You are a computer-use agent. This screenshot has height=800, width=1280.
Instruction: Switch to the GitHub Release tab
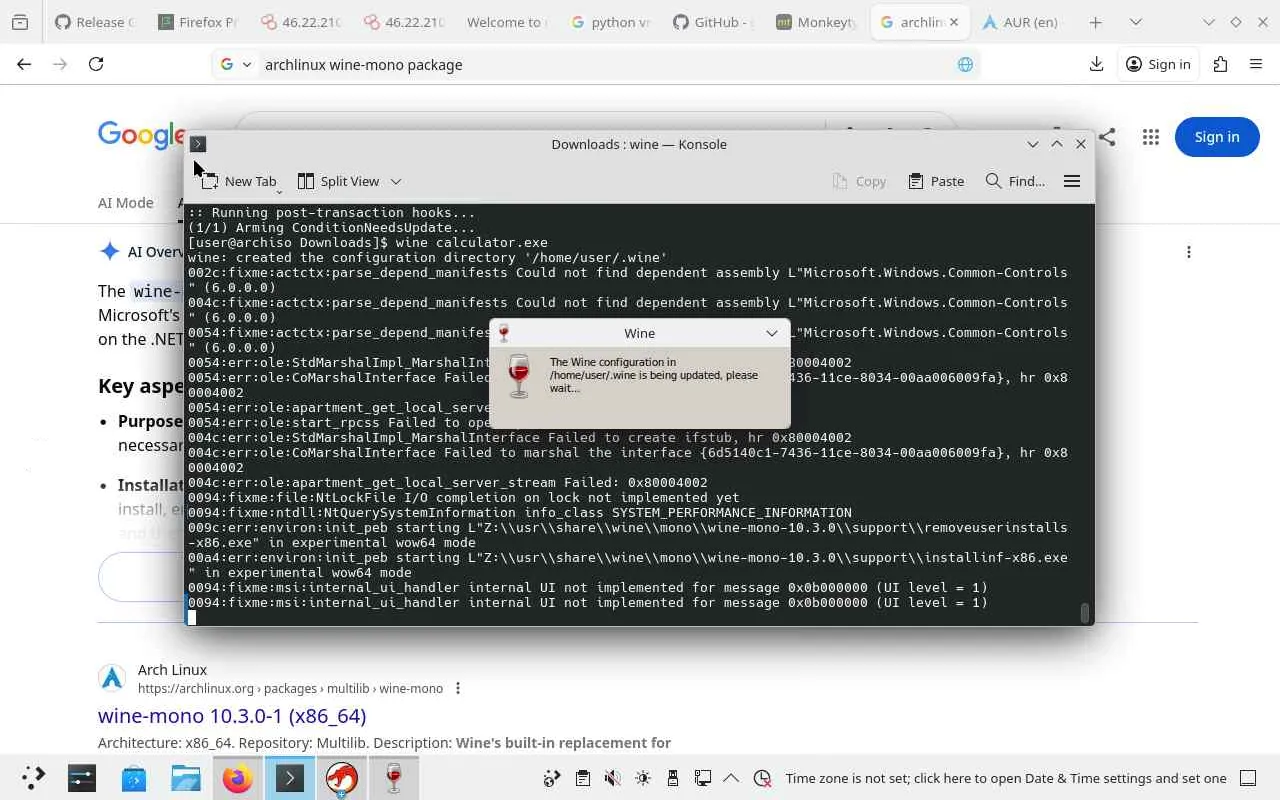click(x=93, y=22)
